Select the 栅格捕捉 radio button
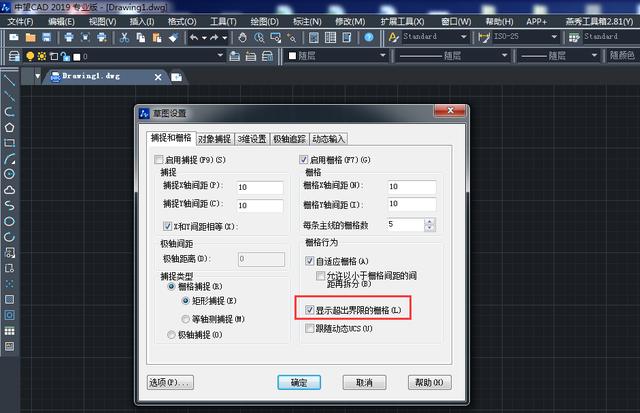Image resolution: width=640 pixels, height=413 pixels. (x=171, y=286)
